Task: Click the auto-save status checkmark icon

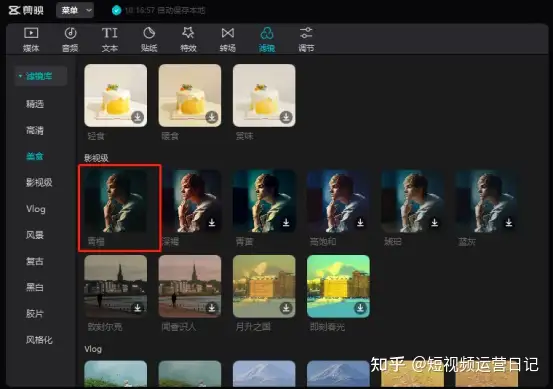Action: tap(116, 11)
